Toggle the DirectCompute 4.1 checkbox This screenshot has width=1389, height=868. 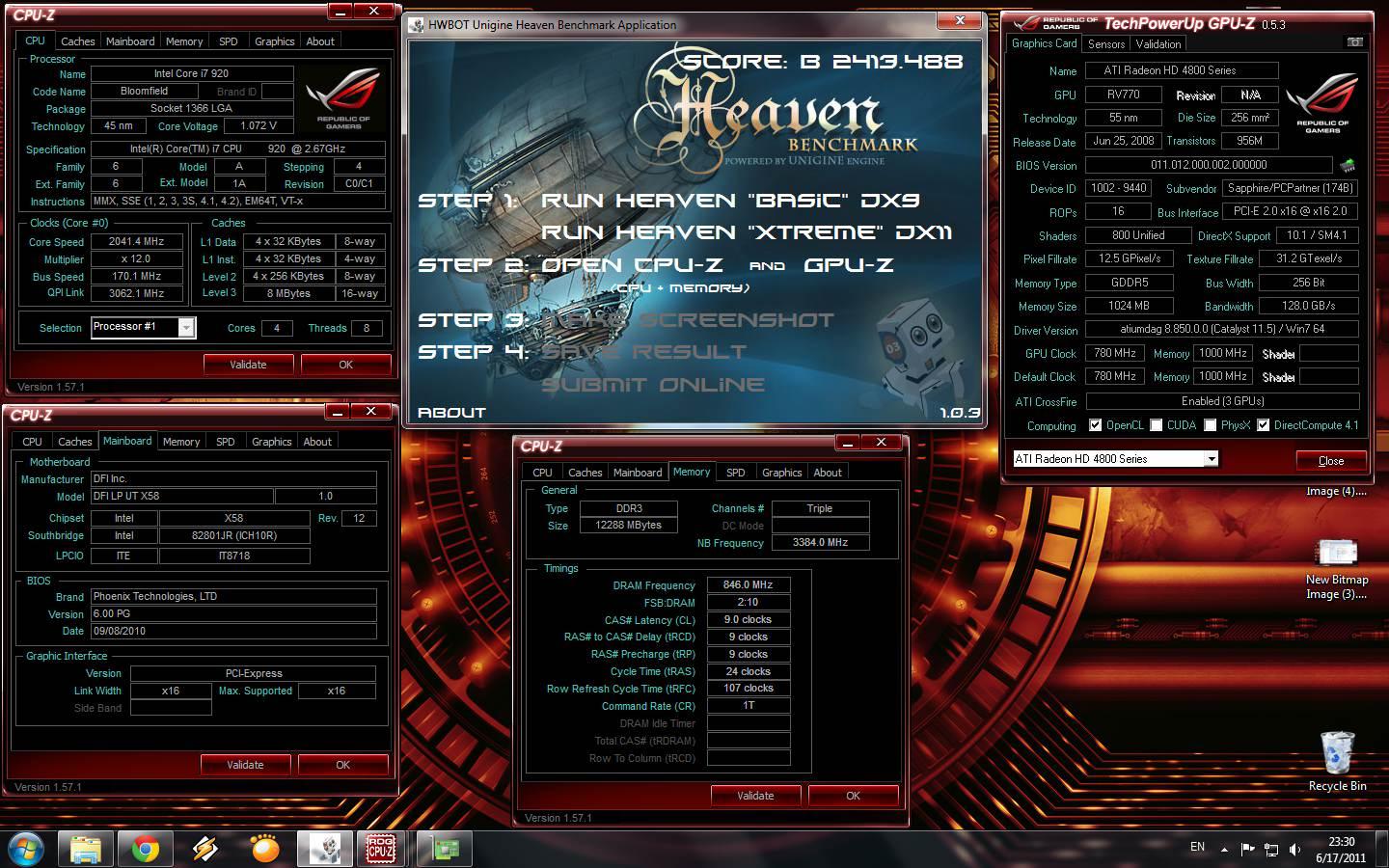1263,425
